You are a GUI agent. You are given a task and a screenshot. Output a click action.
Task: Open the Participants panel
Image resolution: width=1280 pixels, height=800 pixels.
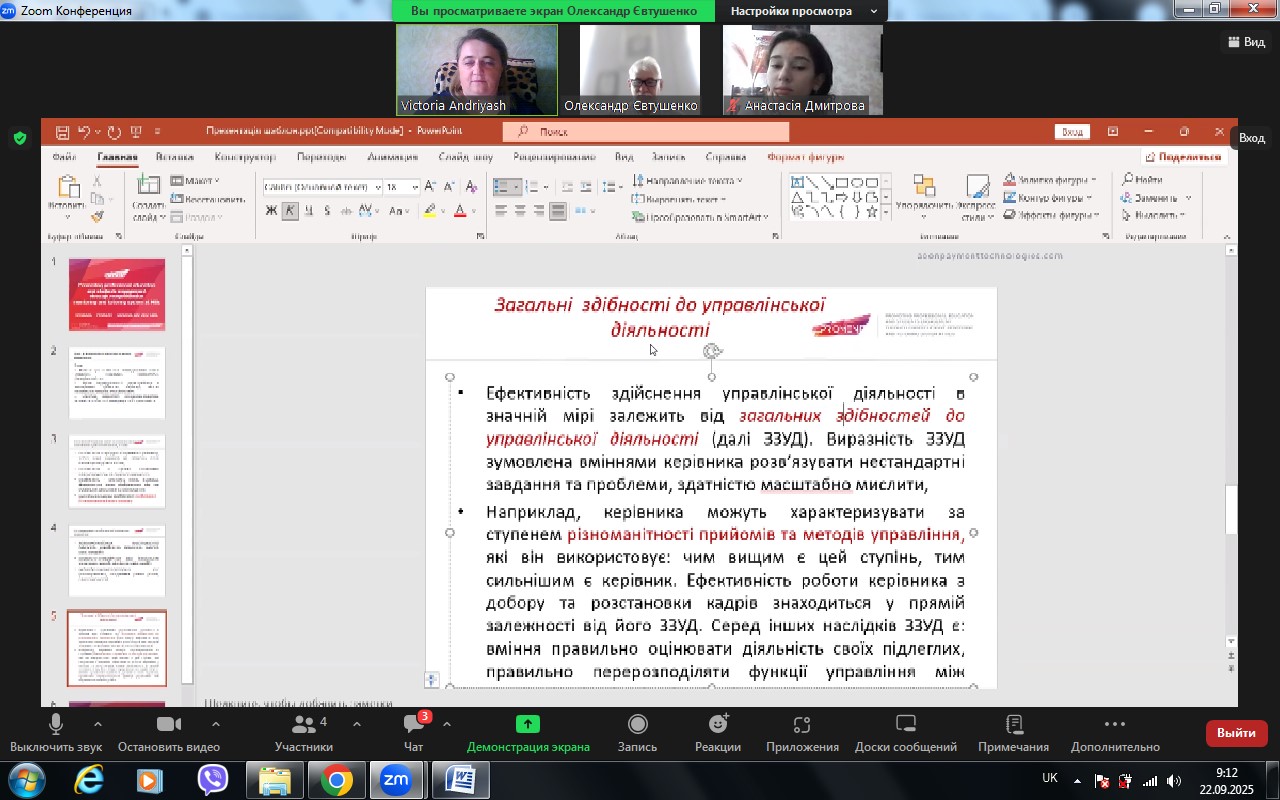click(x=303, y=725)
